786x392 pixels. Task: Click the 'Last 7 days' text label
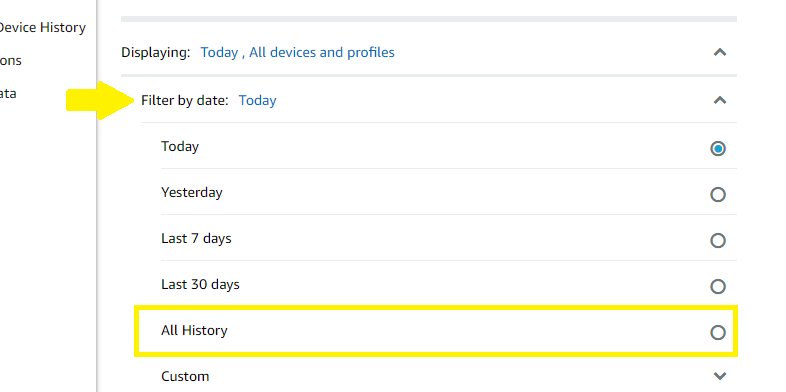[196, 239]
